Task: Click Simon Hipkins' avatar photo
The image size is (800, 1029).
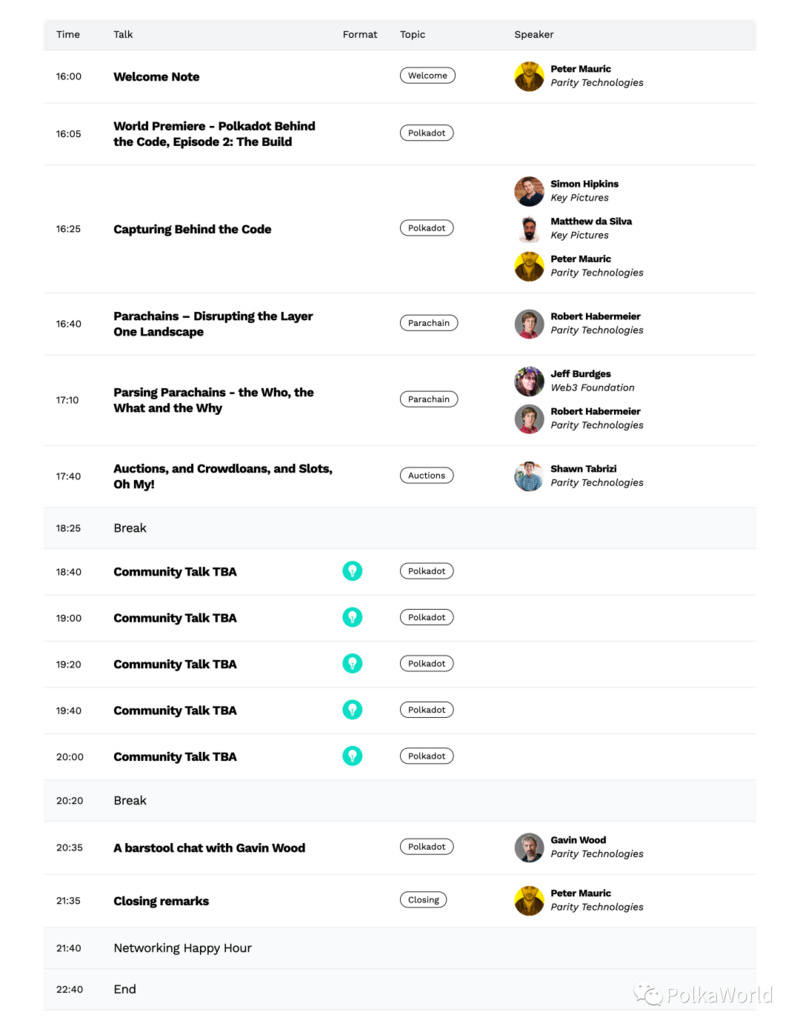Action: [x=529, y=191]
